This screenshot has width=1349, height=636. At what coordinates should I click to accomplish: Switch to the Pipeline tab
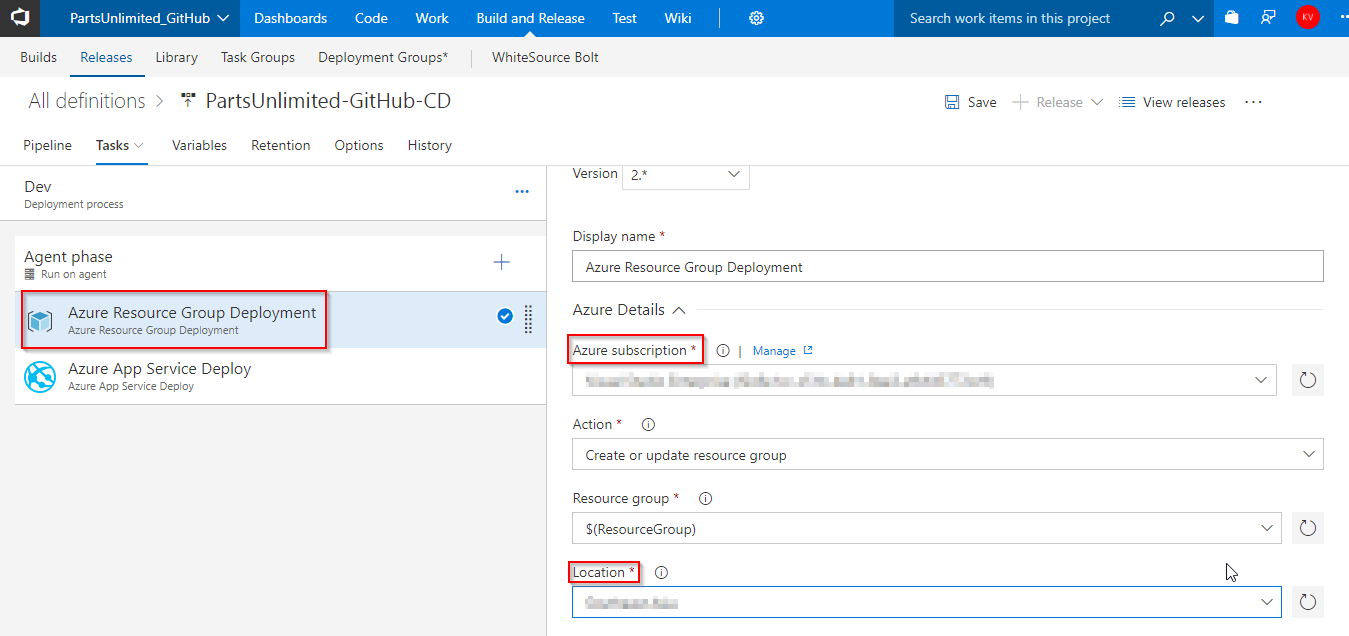pos(47,145)
